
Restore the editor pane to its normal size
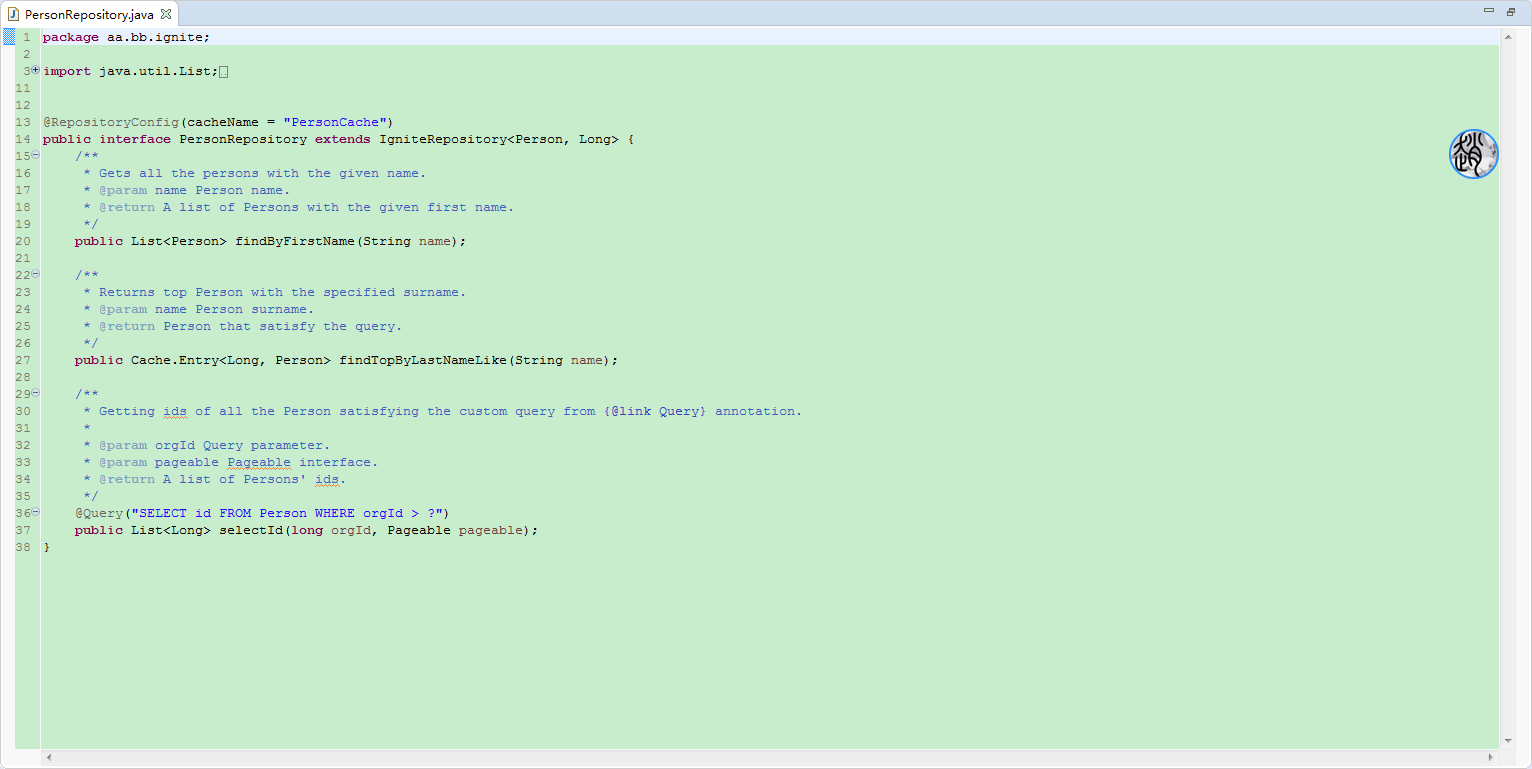tap(1510, 9)
